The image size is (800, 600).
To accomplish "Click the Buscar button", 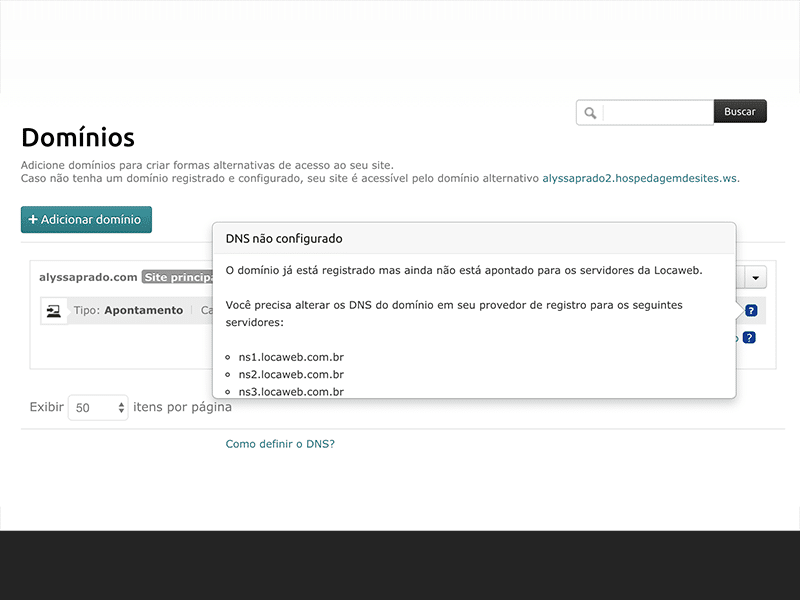I will 740,111.
